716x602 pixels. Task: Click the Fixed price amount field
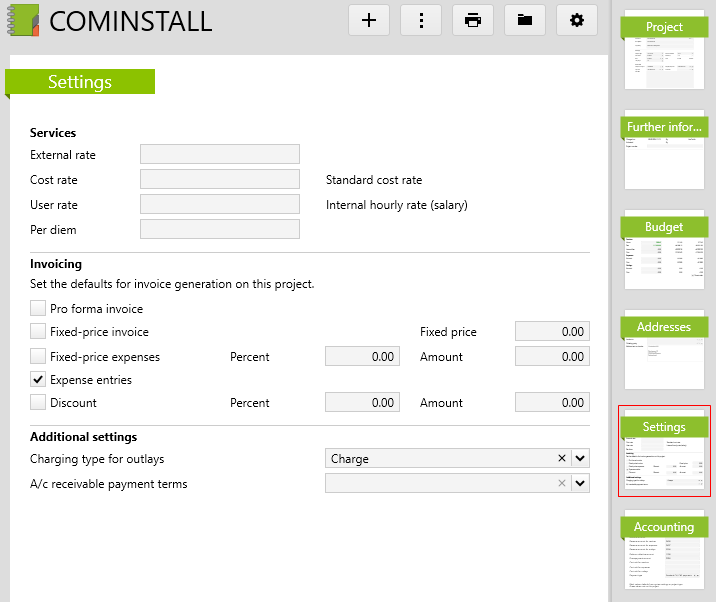pos(552,332)
